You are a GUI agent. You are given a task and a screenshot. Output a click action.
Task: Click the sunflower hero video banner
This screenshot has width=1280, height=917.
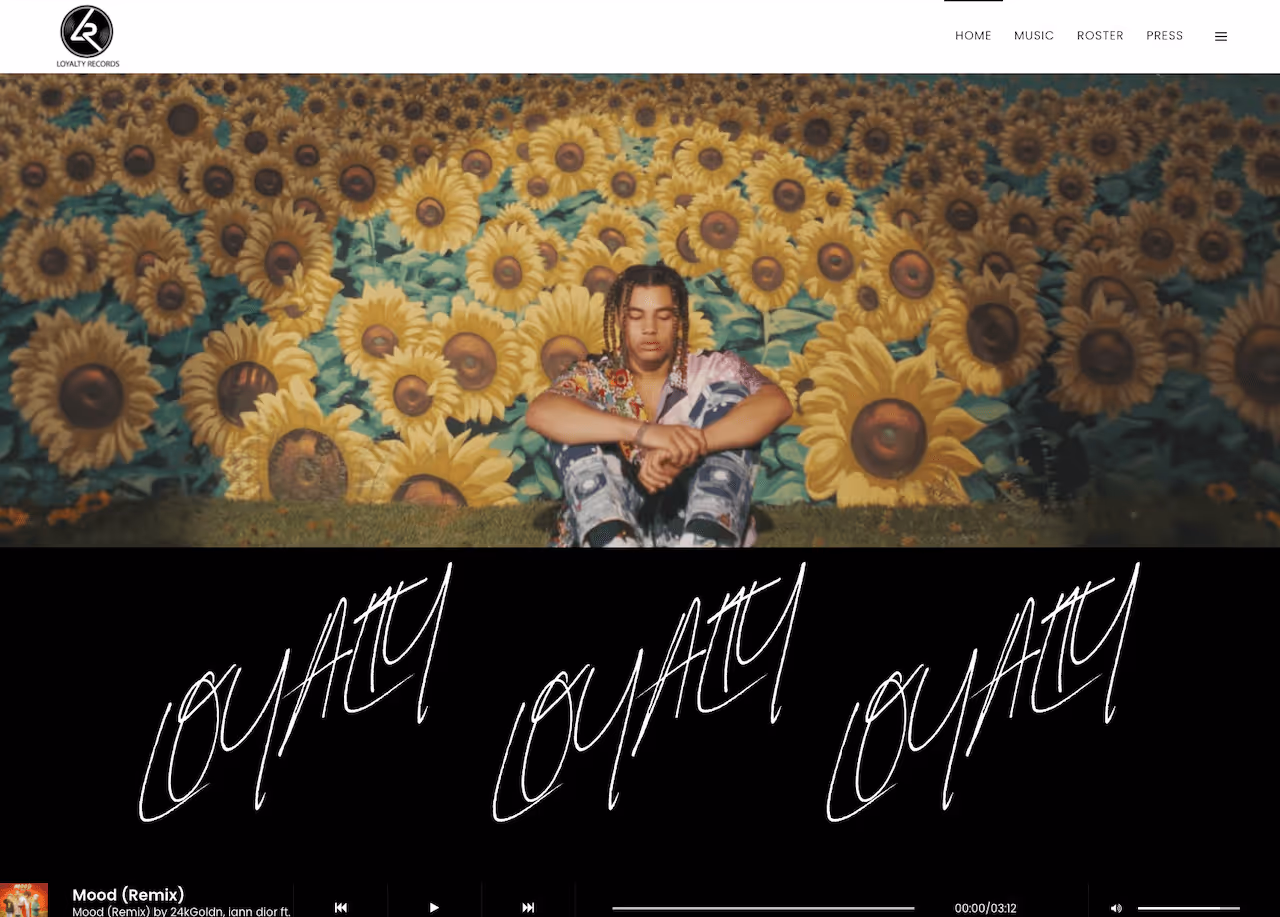click(x=640, y=310)
